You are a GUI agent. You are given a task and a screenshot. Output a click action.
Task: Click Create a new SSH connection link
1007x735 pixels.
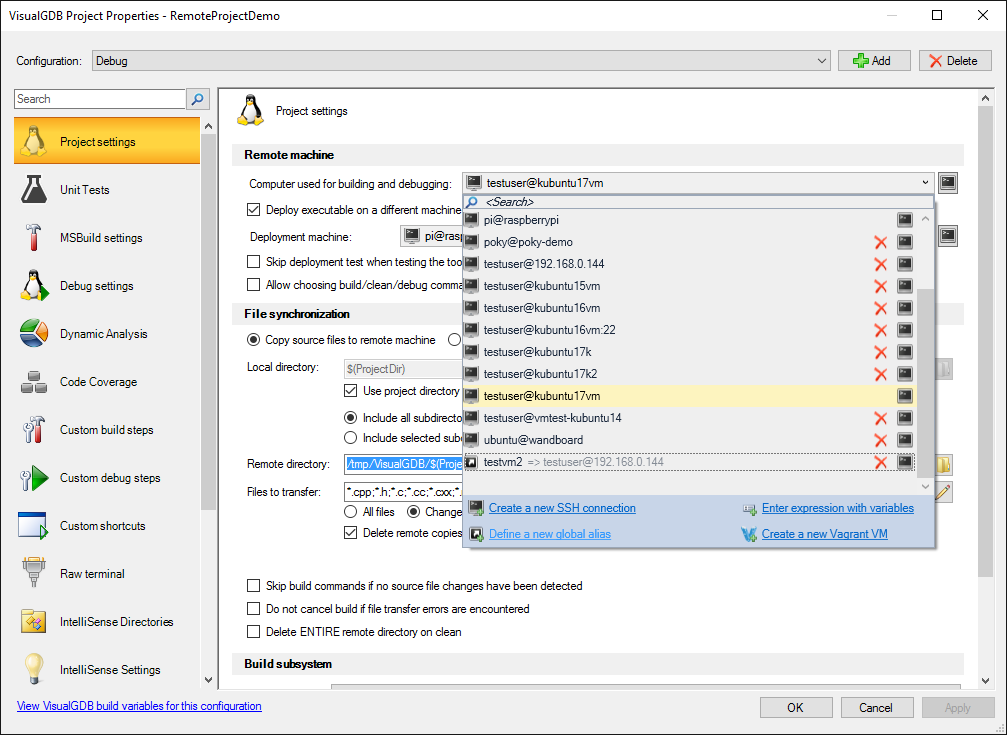562,508
